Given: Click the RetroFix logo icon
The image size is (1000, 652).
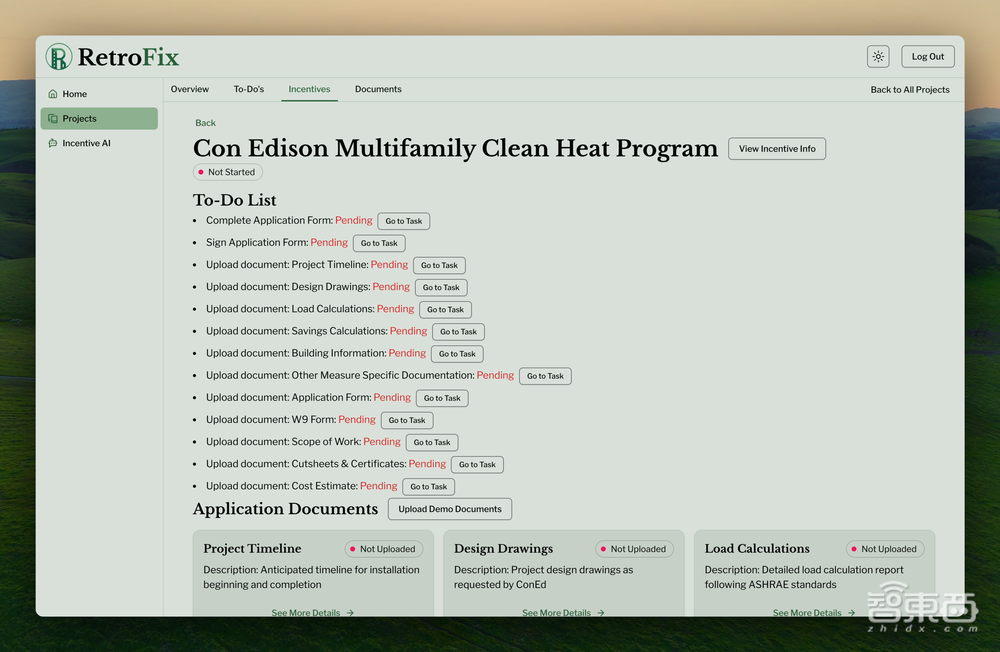Looking at the screenshot, I should (x=59, y=57).
